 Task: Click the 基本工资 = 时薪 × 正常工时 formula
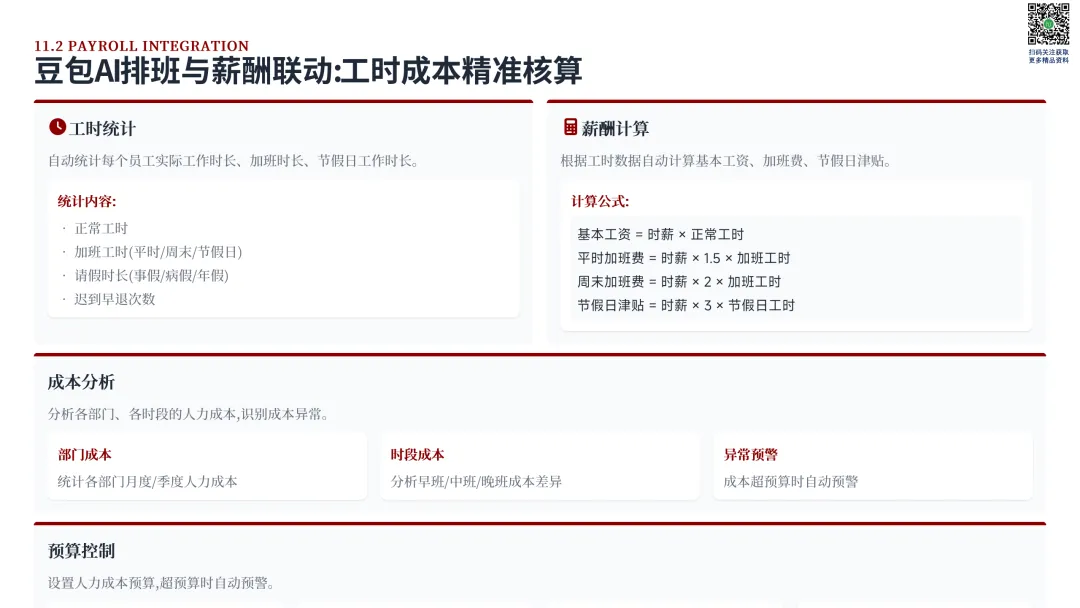[661, 235]
